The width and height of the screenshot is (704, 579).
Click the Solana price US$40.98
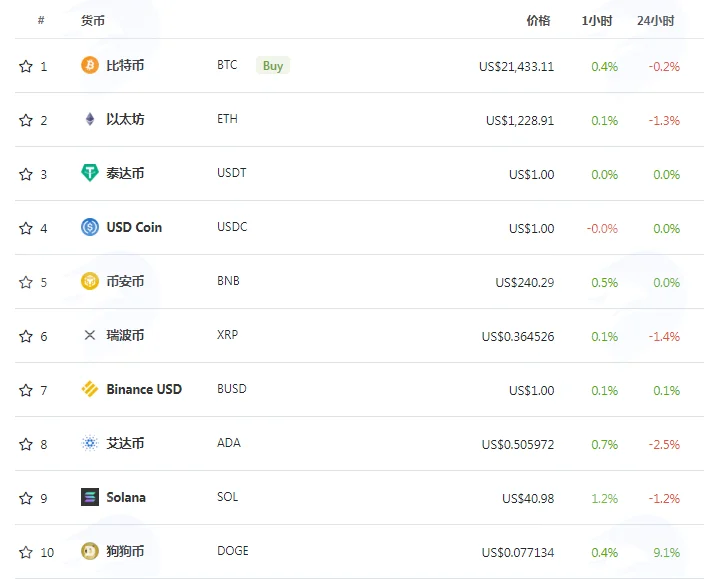point(528,499)
